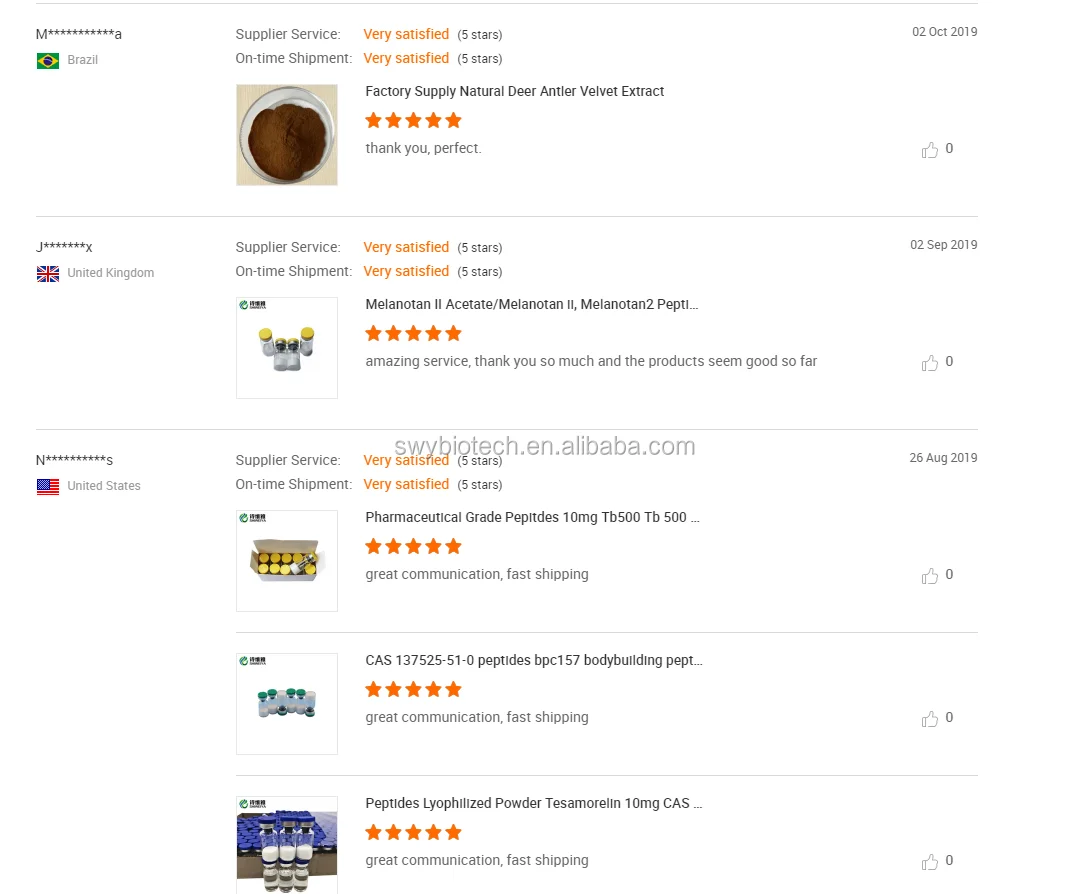
Task: Click the United States flag icon
Action: click(x=48, y=487)
